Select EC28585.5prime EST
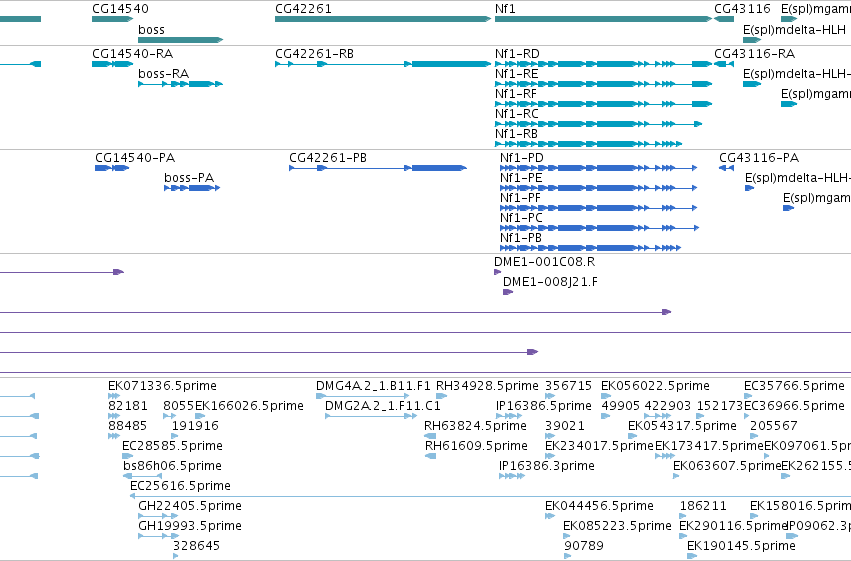The image size is (851, 561). (x=128, y=456)
